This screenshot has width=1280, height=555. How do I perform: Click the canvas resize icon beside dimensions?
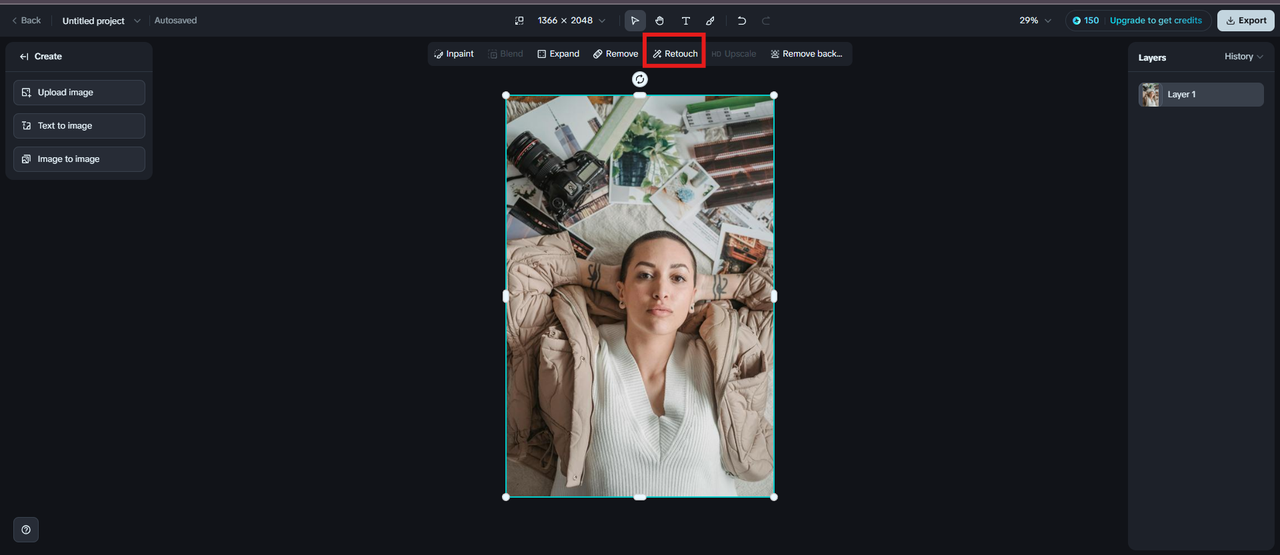(x=519, y=20)
